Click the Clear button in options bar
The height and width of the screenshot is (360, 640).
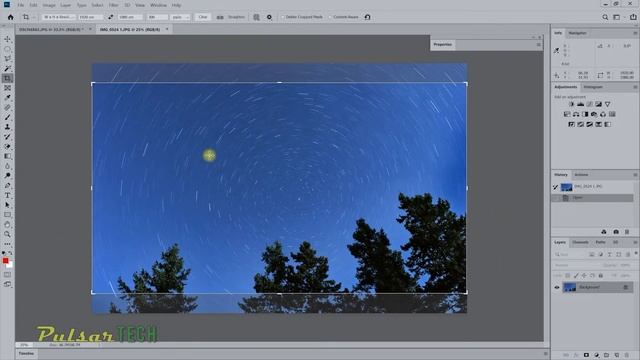click(203, 17)
